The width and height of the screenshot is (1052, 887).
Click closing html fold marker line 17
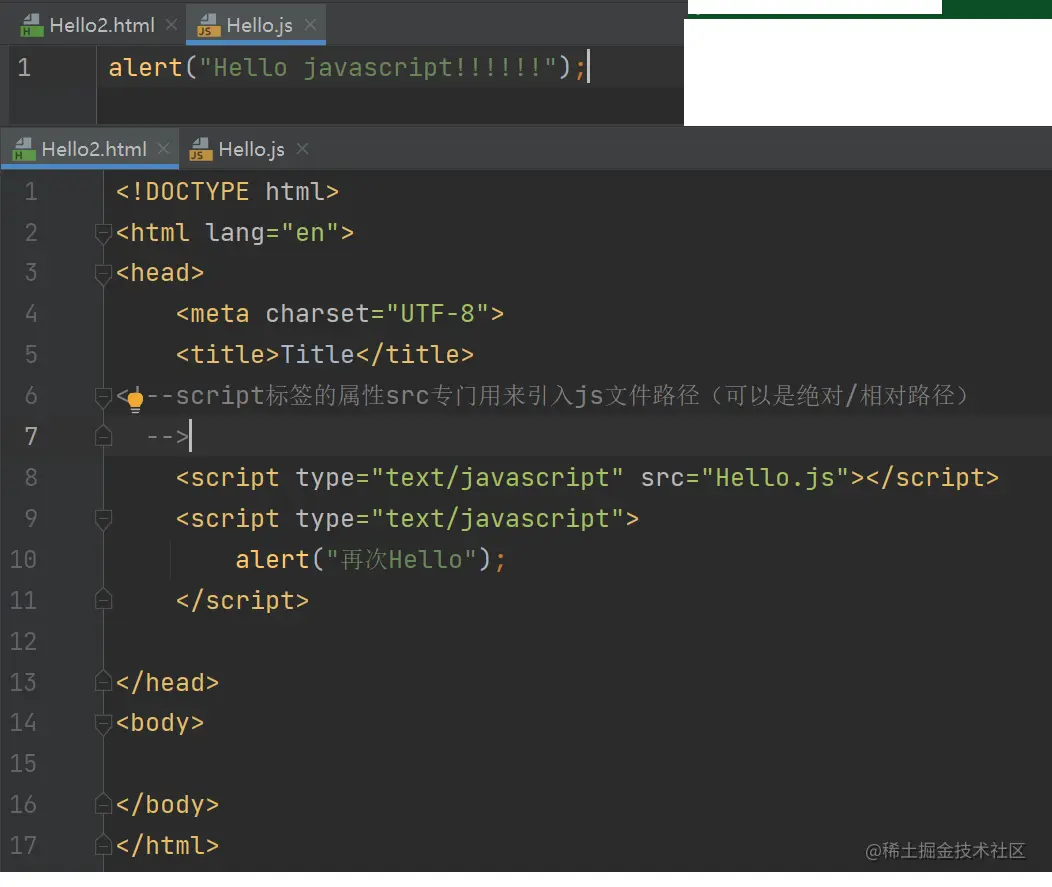click(x=103, y=845)
